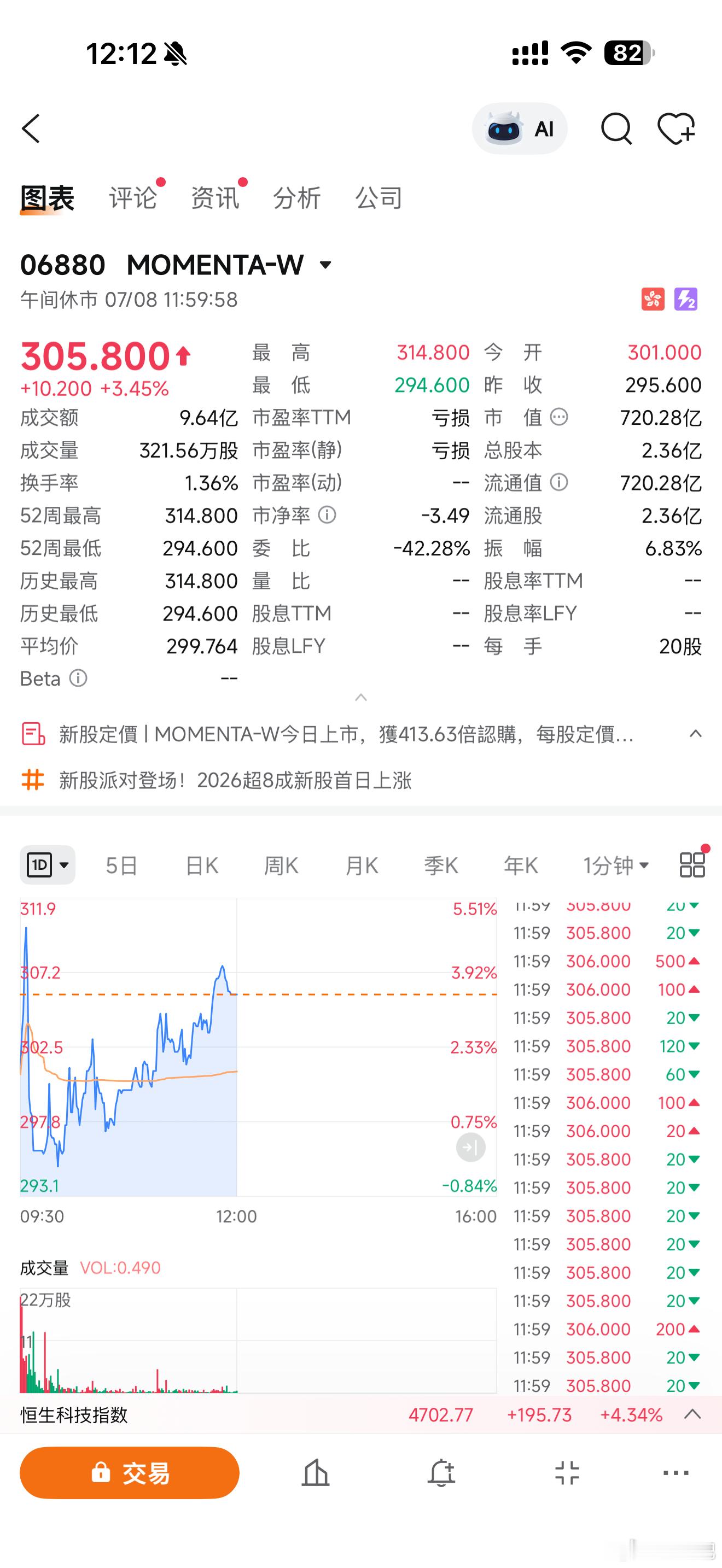Tap the 成交量 value 321.56万股

pos(188,450)
